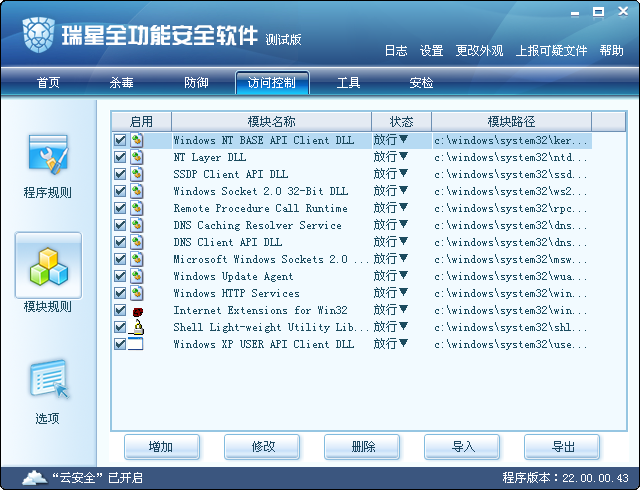The image size is (640, 490).
Task: Click the “云安全” 已开启 status text
Action: [98, 478]
